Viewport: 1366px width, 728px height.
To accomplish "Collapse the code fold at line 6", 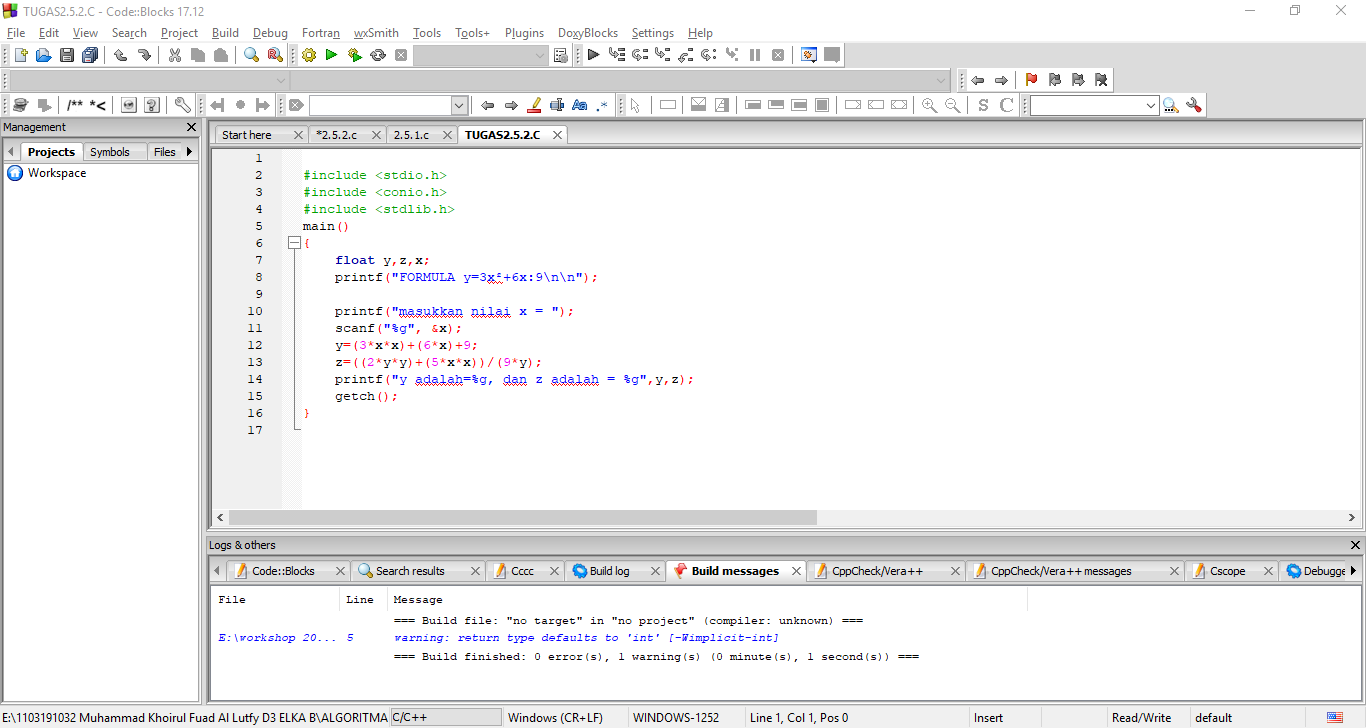I will 294,243.
